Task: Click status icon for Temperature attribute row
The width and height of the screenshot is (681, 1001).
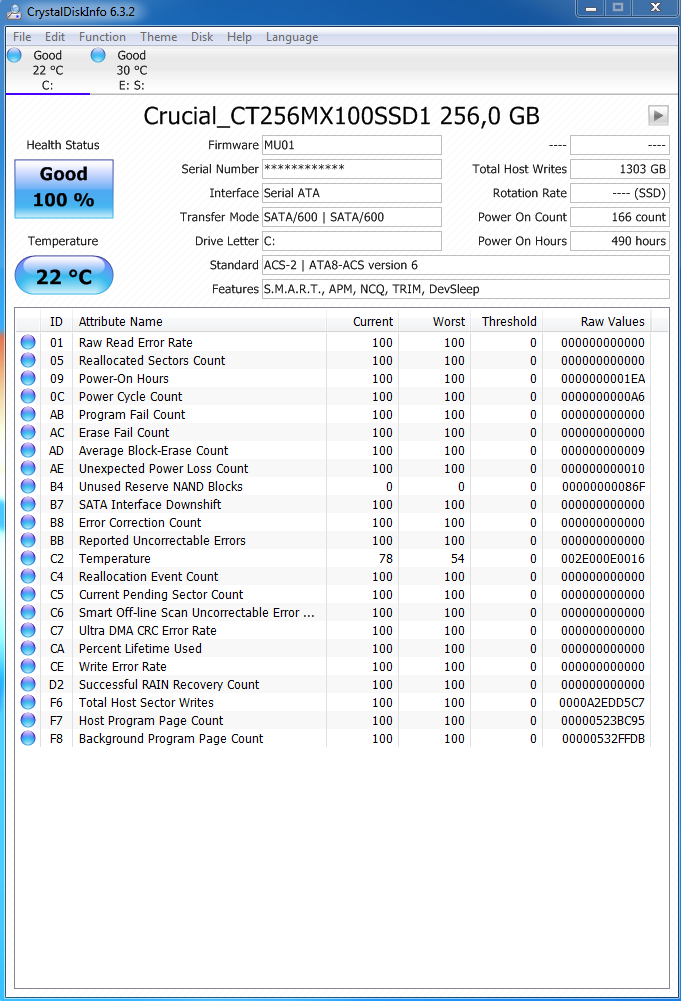Action: coord(28,558)
